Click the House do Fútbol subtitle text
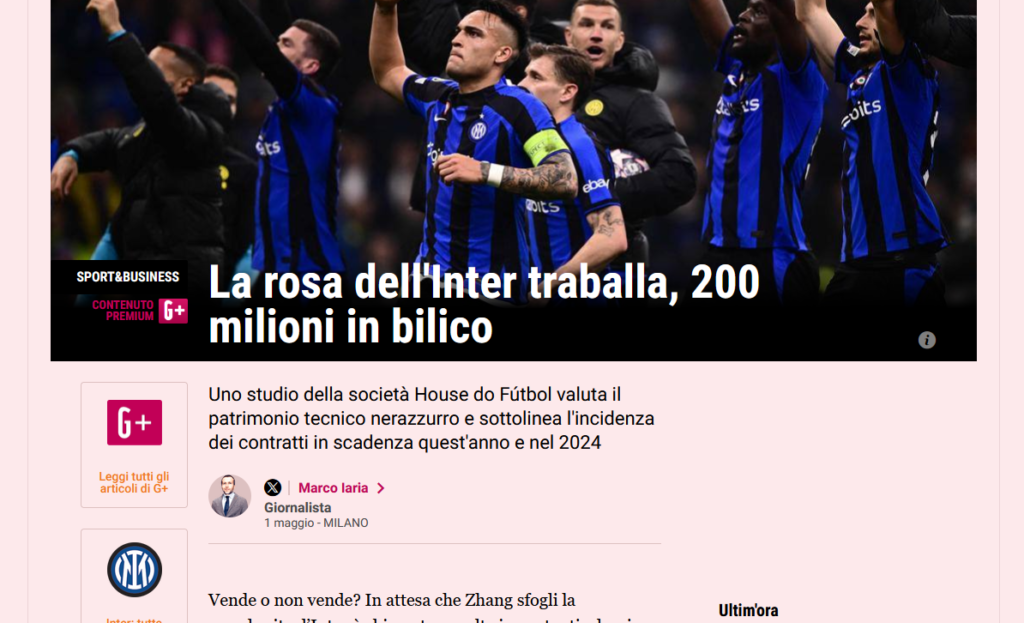 click(431, 419)
